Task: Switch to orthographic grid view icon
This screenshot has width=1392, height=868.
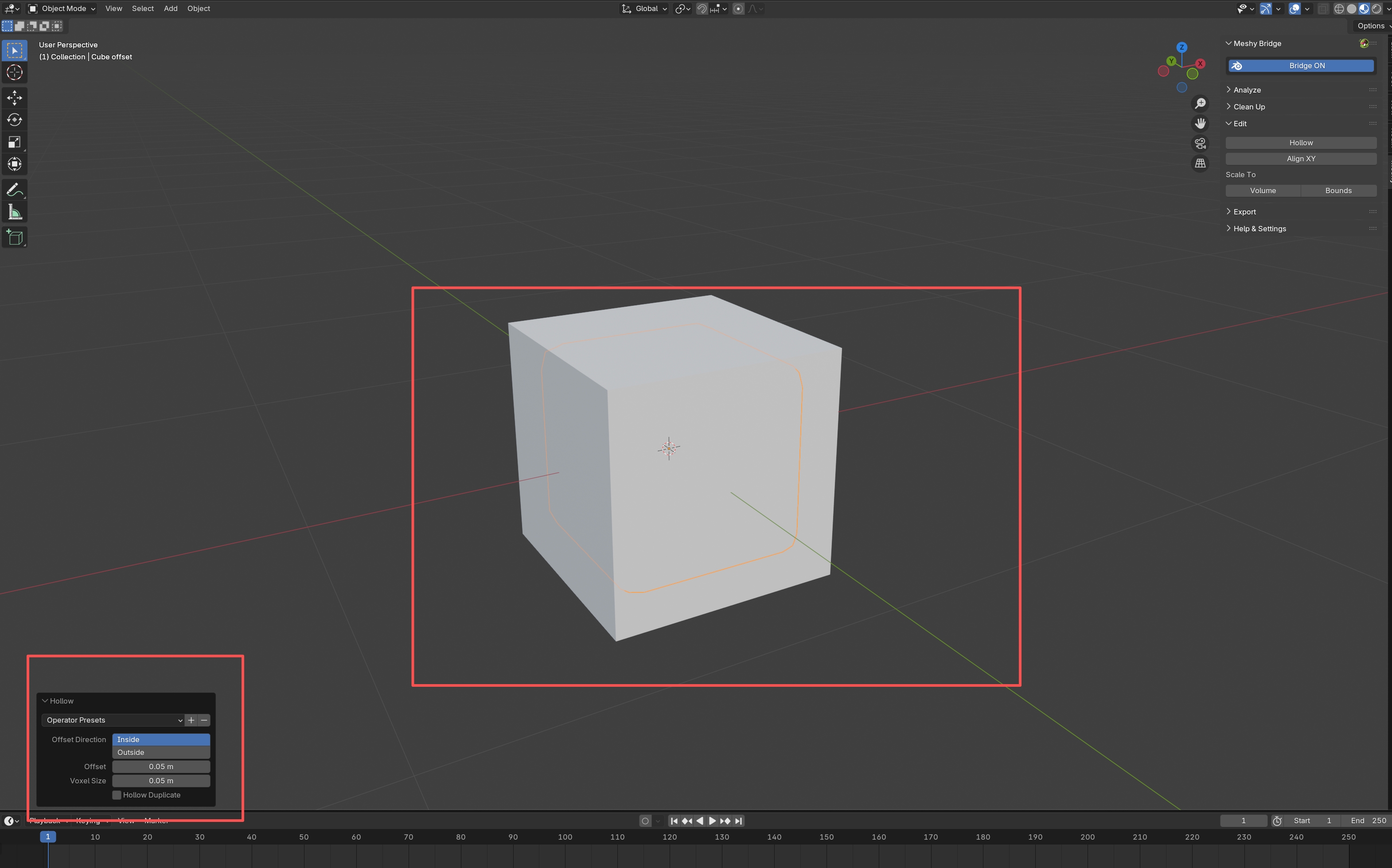Action: click(1200, 163)
